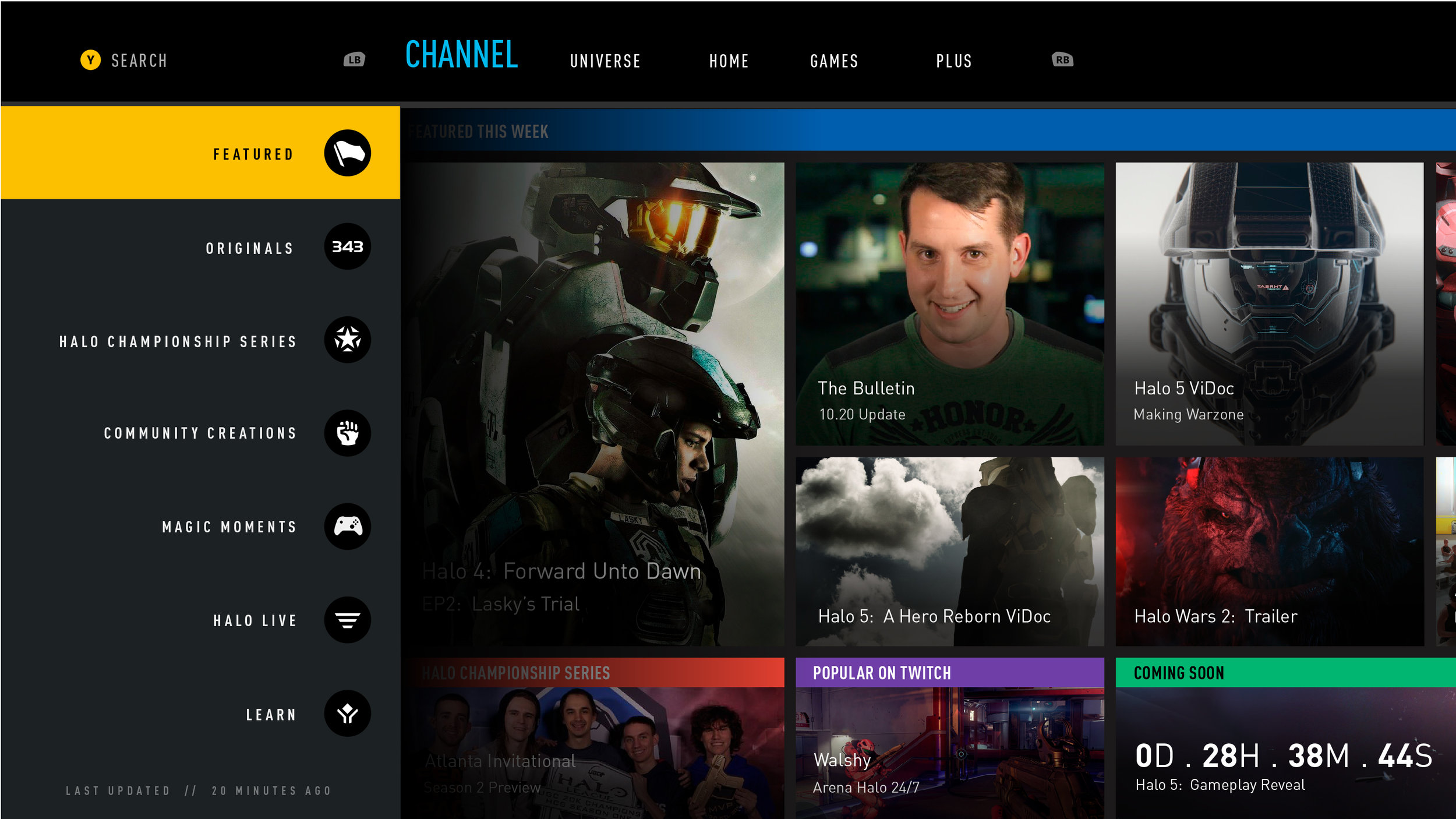Select Magic Moments sidebar label
Screen dimensions: 1456x819
click(229, 527)
